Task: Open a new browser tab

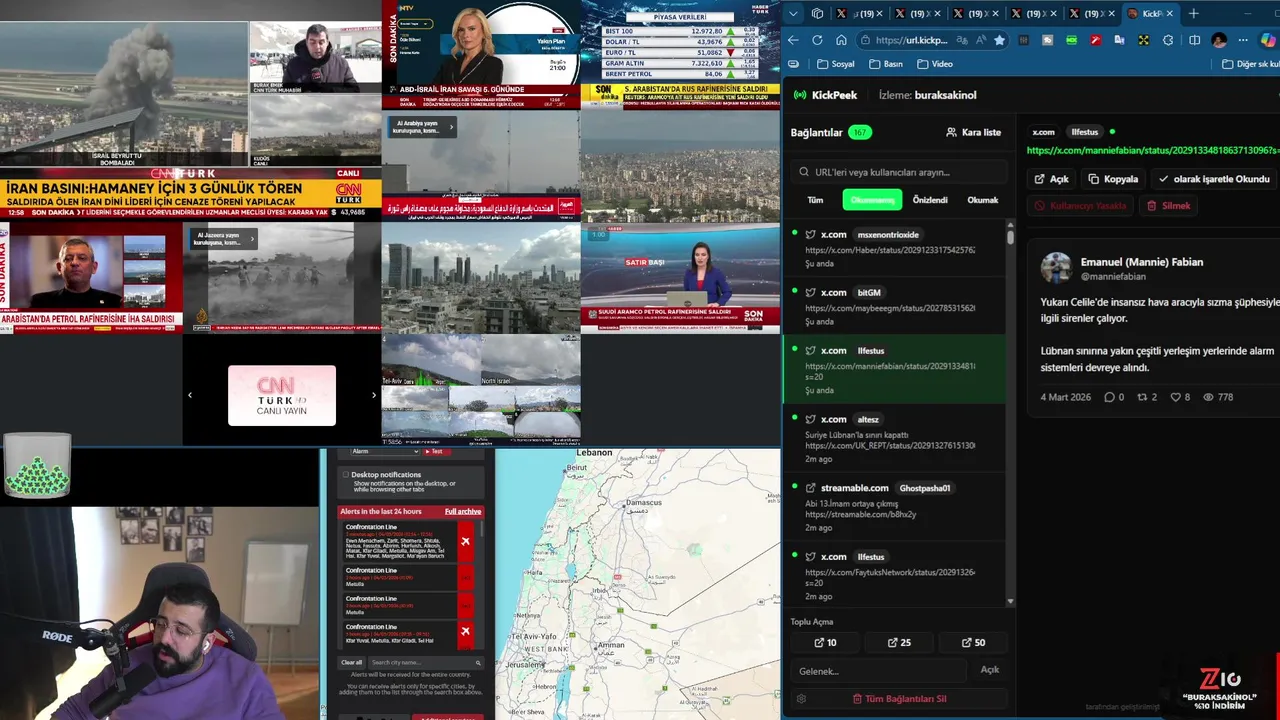Action: 1193,13
